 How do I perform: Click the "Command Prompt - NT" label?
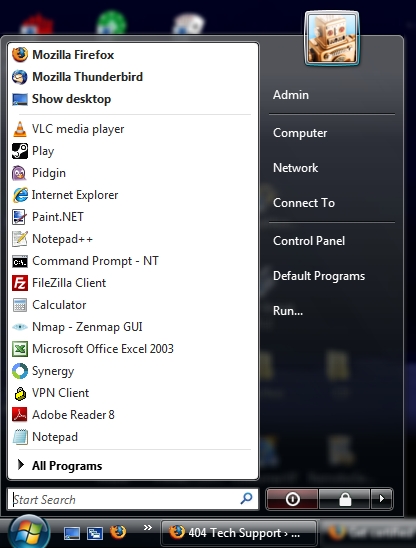(95, 261)
